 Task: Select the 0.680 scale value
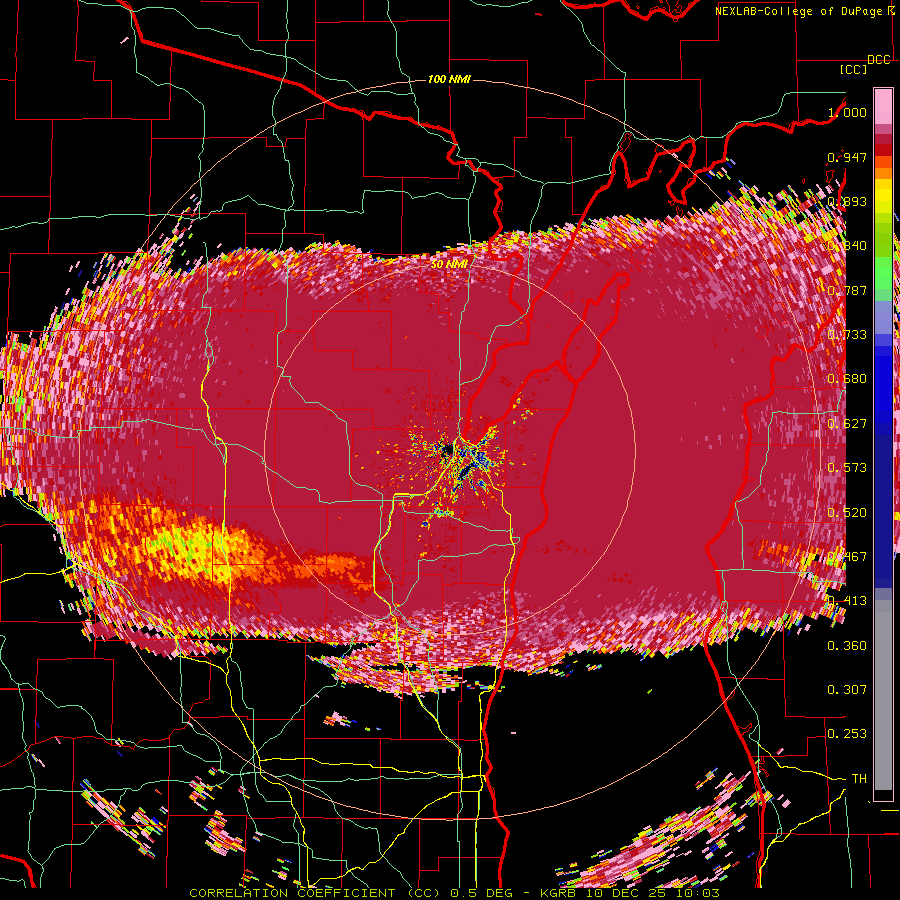coord(847,379)
